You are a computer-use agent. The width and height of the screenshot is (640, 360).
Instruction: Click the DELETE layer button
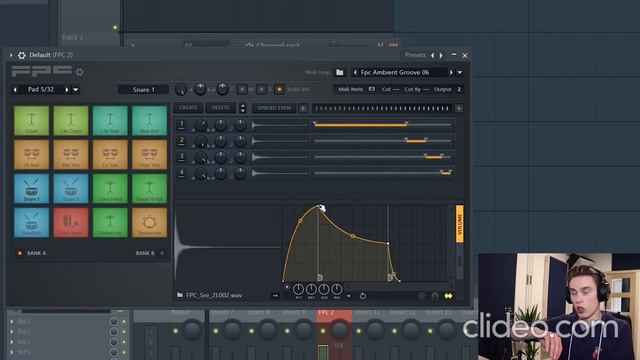220,108
